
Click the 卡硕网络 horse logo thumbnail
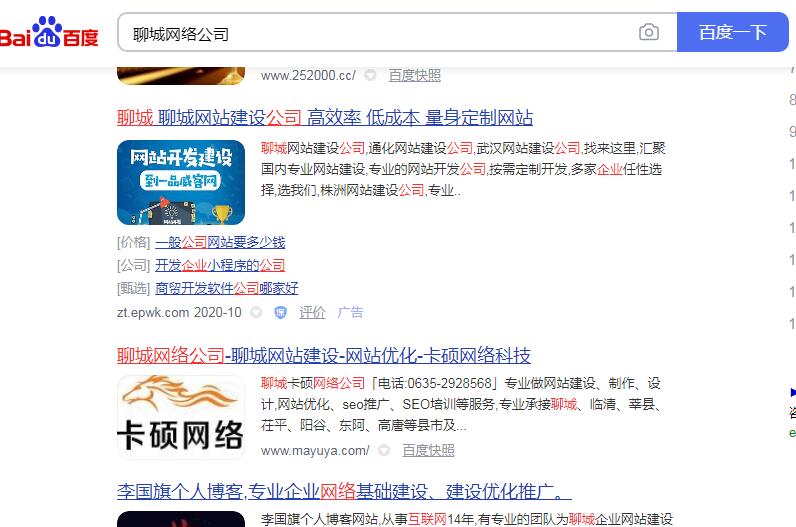[x=181, y=417]
